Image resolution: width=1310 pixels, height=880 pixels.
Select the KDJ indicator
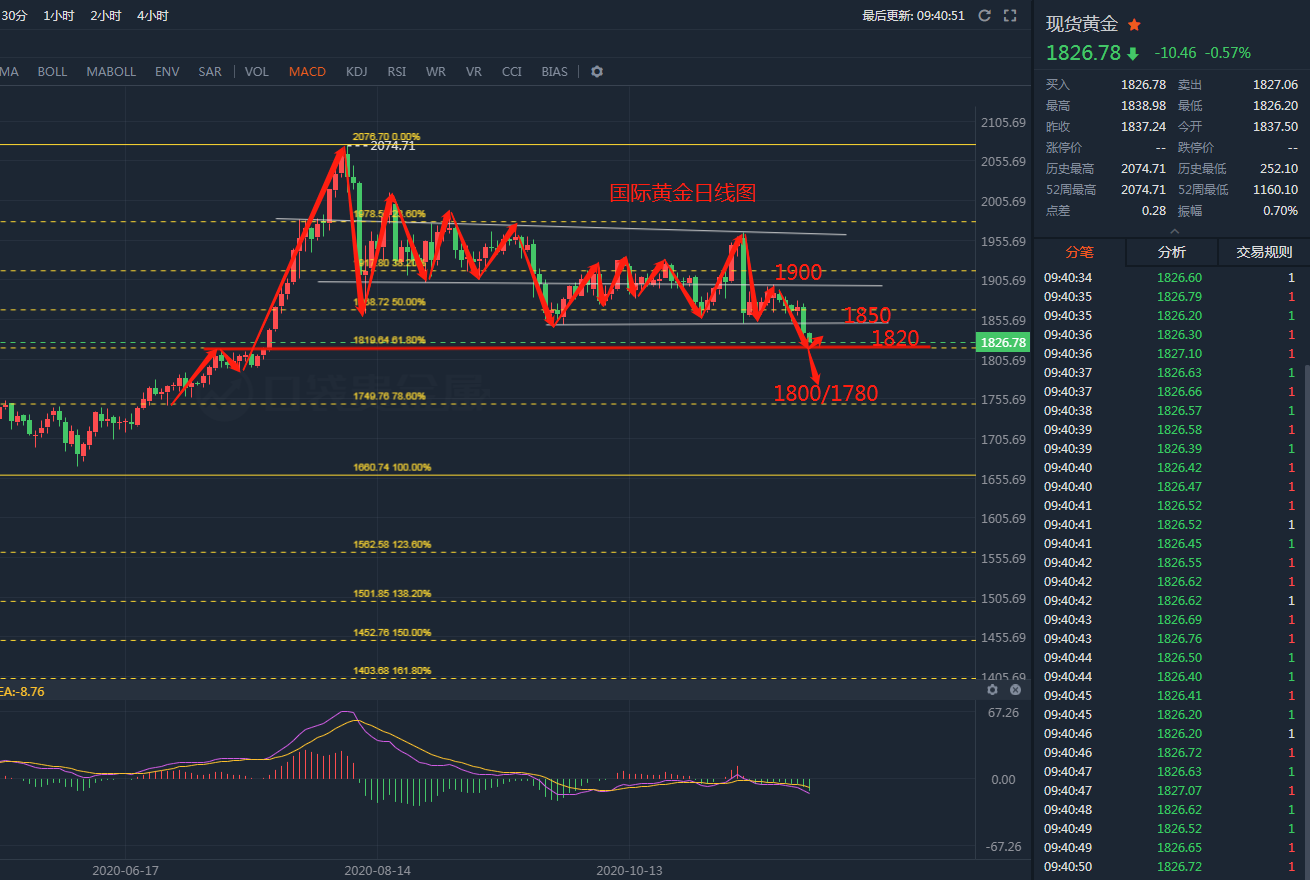[356, 72]
